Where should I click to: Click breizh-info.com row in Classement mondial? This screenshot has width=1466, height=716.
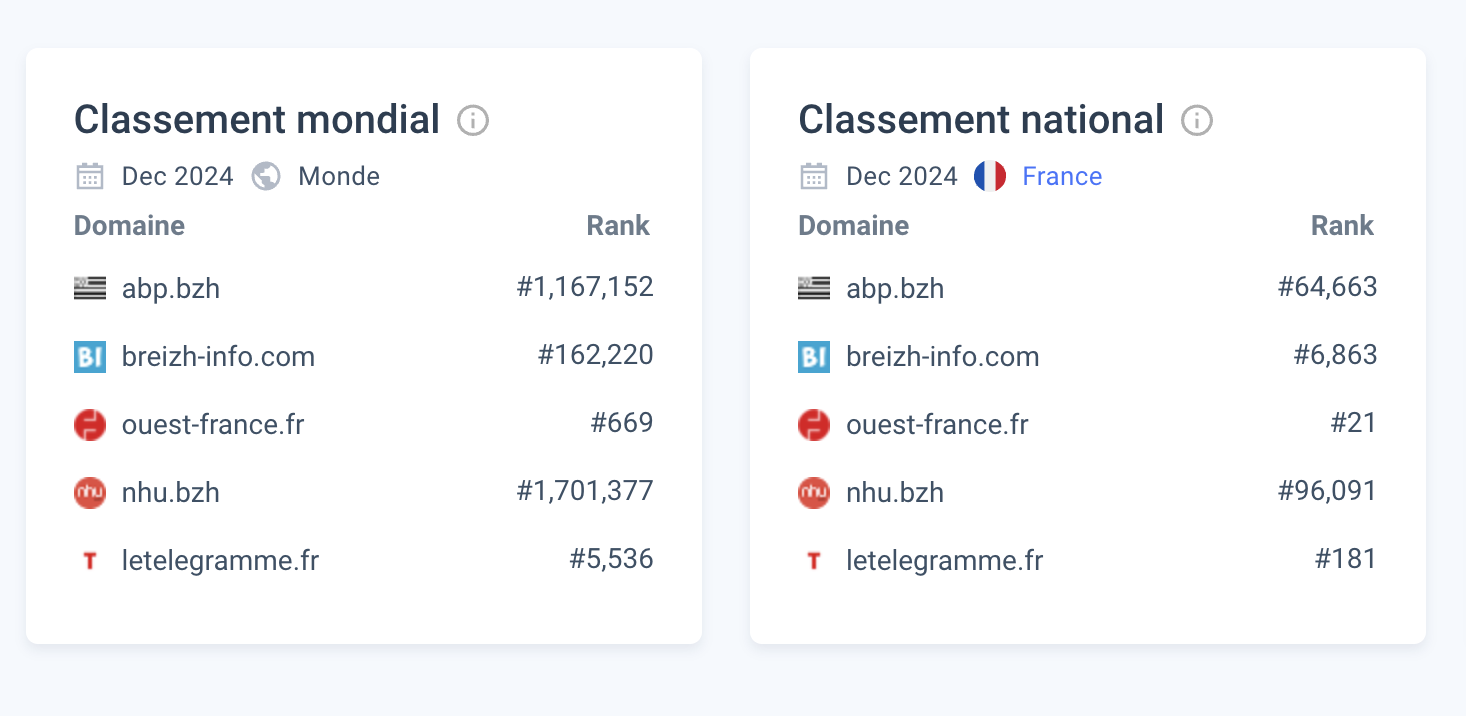pyautogui.click(x=218, y=356)
